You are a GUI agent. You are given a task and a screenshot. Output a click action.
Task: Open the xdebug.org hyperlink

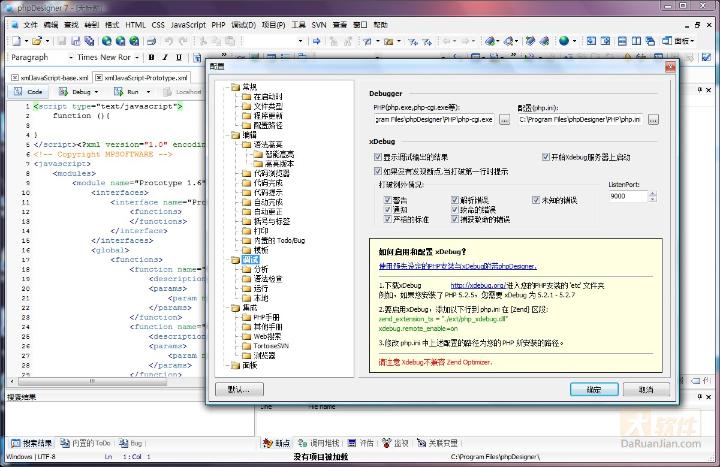478,285
